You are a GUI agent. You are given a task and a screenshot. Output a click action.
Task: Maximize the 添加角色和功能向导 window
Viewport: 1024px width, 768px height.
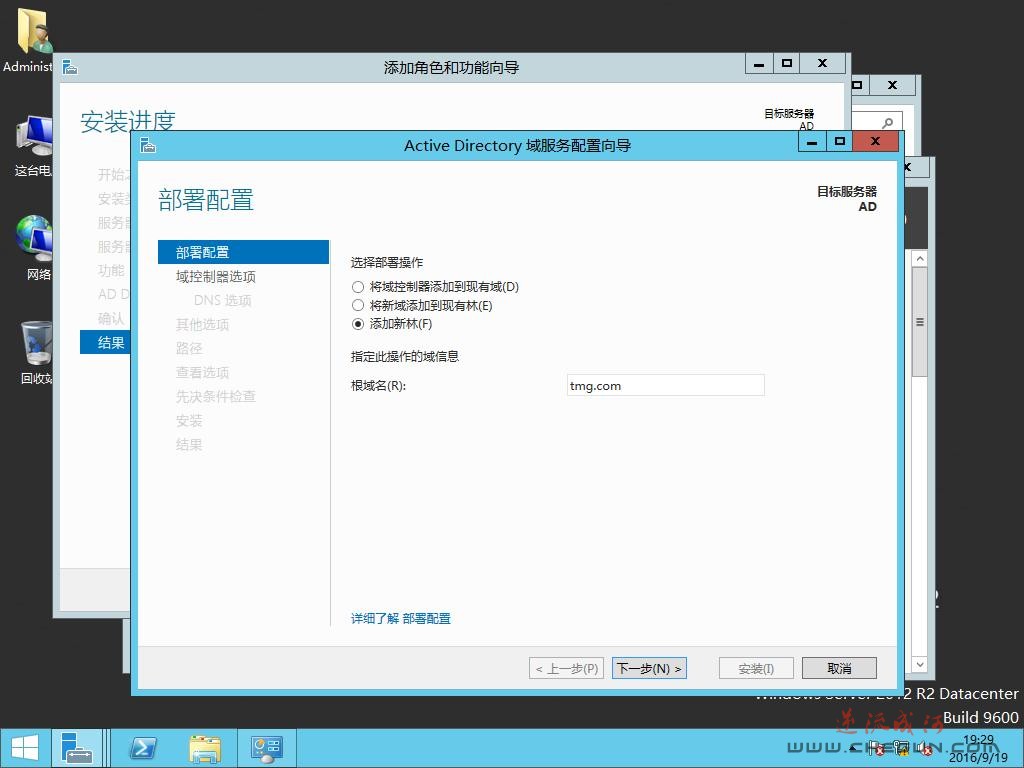coord(787,63)
